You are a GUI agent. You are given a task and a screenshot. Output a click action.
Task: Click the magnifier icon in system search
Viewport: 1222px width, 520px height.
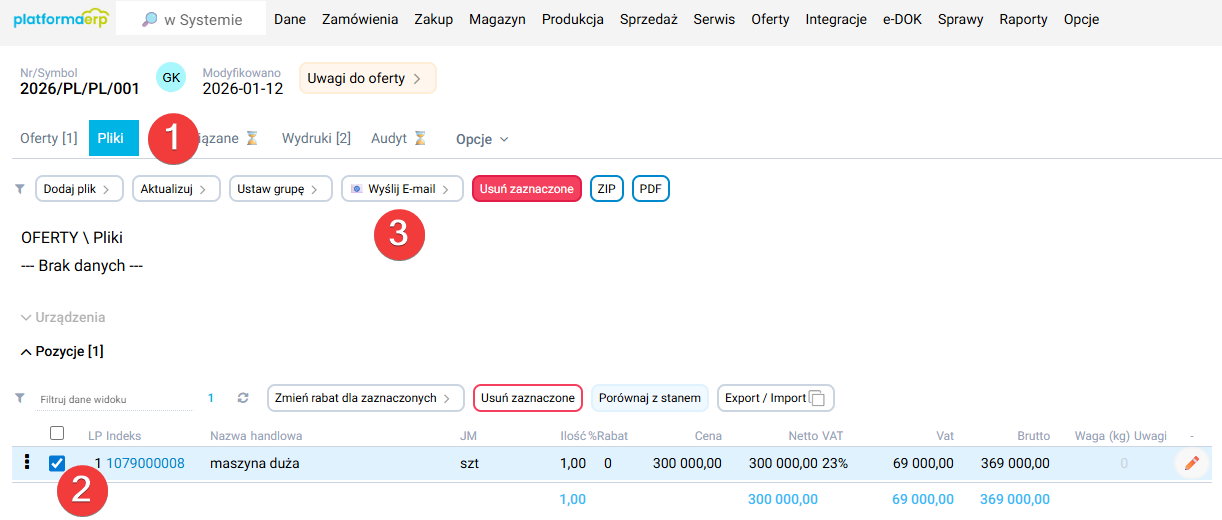point(150,19)
